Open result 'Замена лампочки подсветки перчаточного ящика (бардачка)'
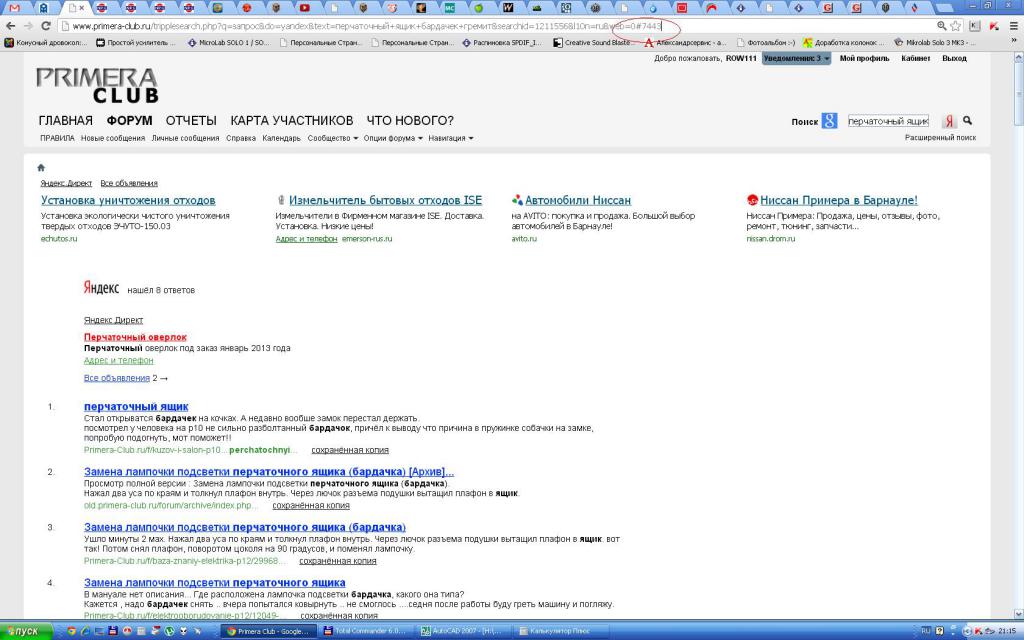The height and width of the screenshot is (640, 1024). coord(245,527)
